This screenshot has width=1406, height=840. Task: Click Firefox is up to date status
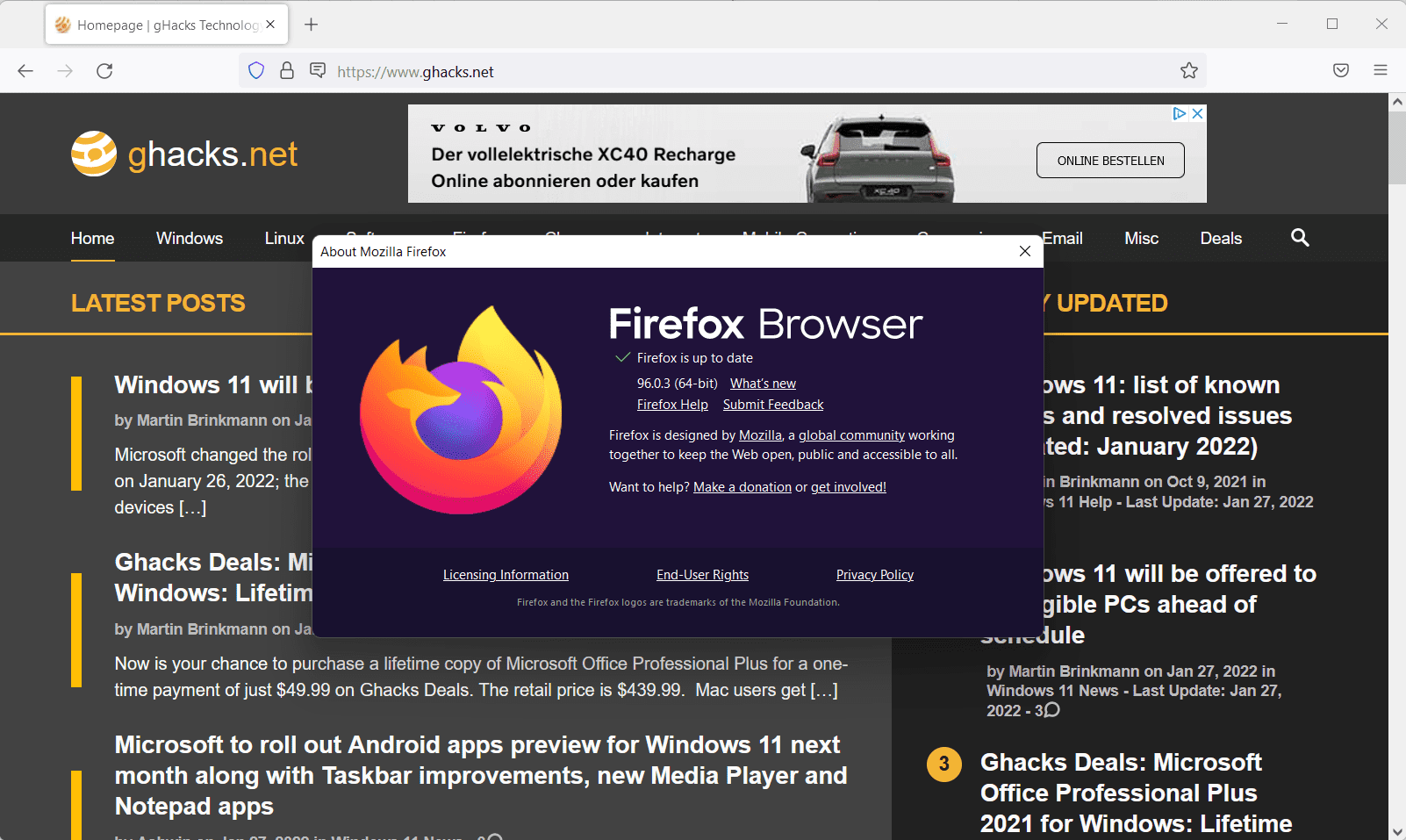[x=695, y=358]
